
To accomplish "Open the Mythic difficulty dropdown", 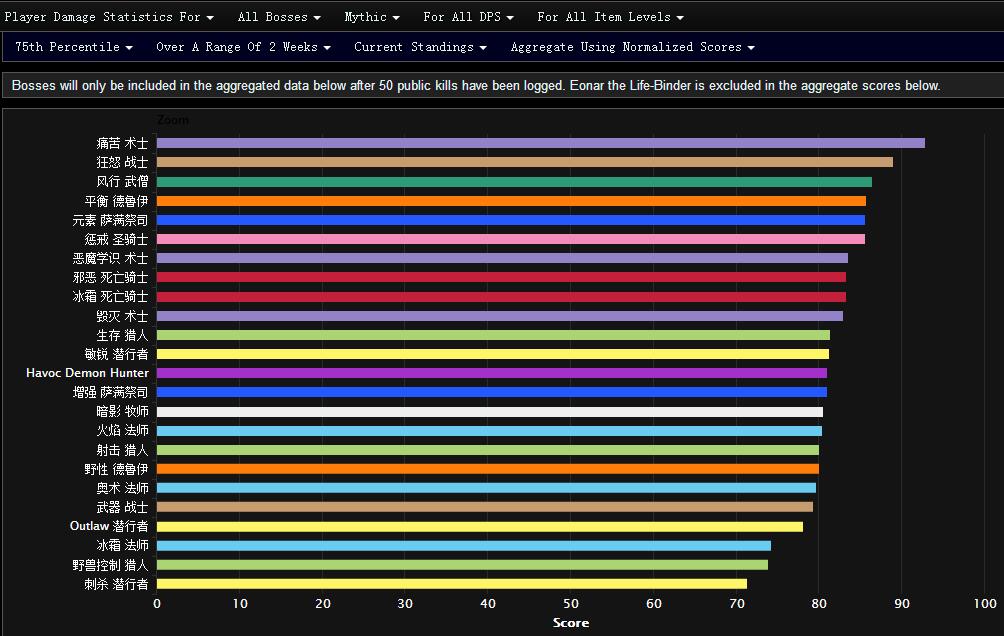I will 371,17.
